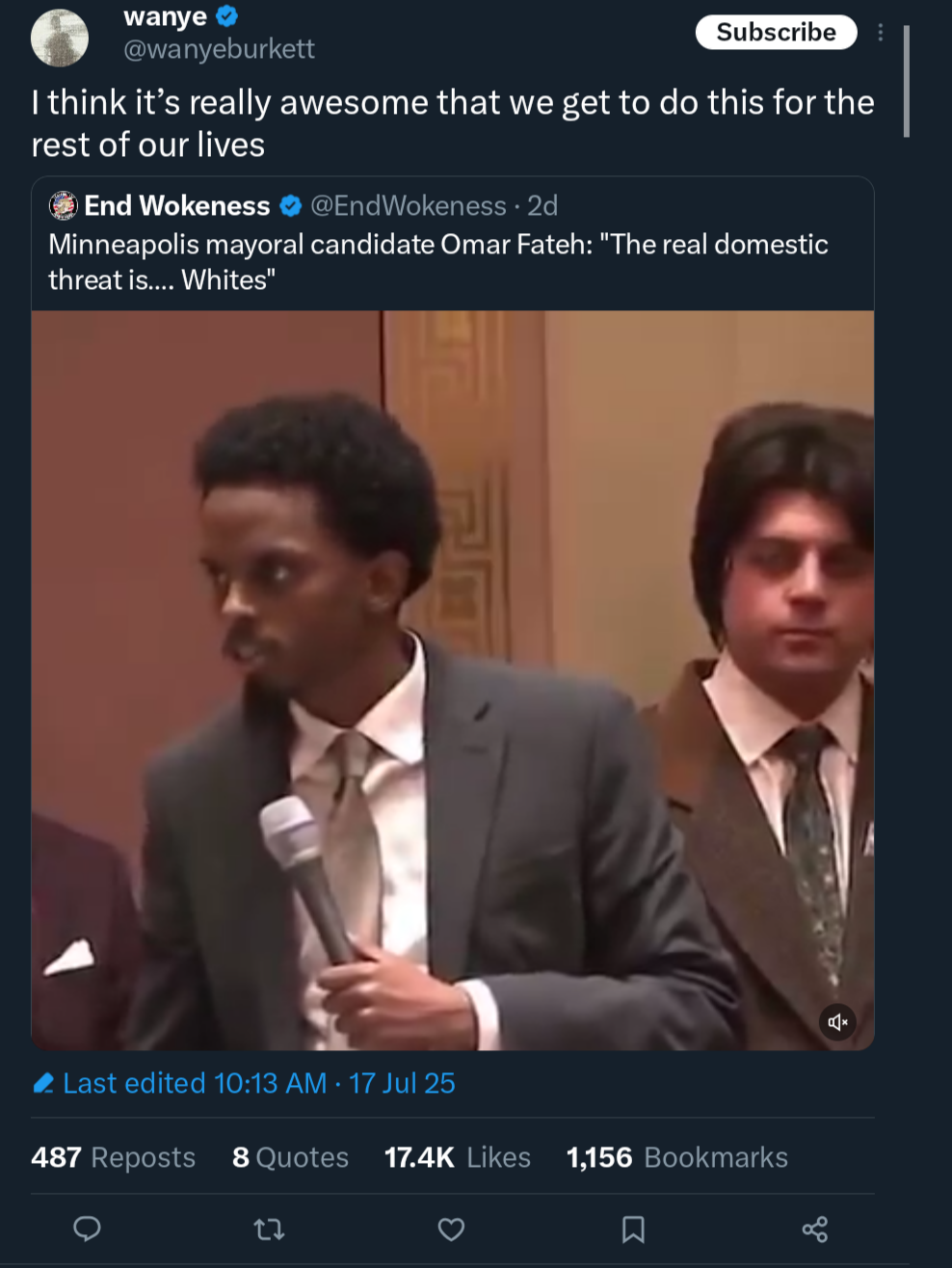Bookmark the post using ribbon icon
This screenshot has height=1268, width=952.
click(x=633, y=1229)
